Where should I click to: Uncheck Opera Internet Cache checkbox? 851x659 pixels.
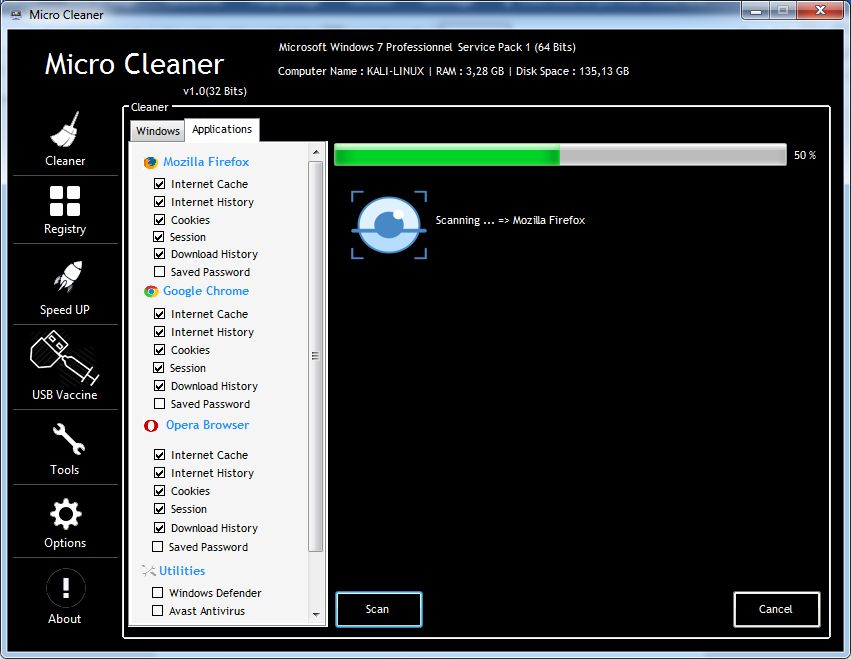click(x=160, y=454)
